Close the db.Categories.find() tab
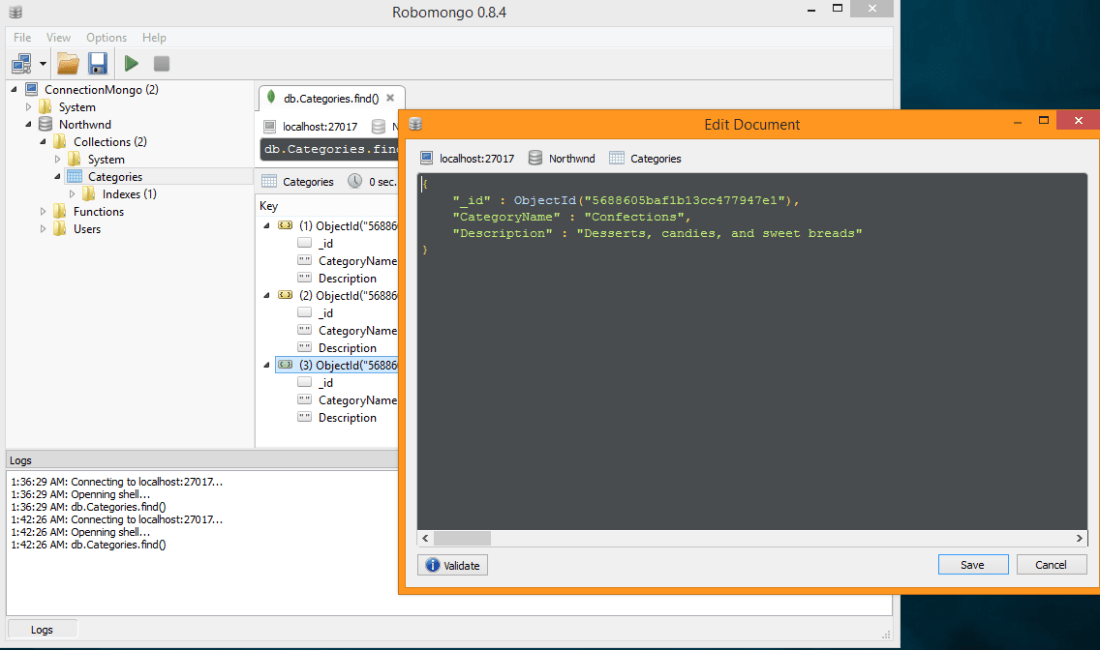 [x=390, y=98]
